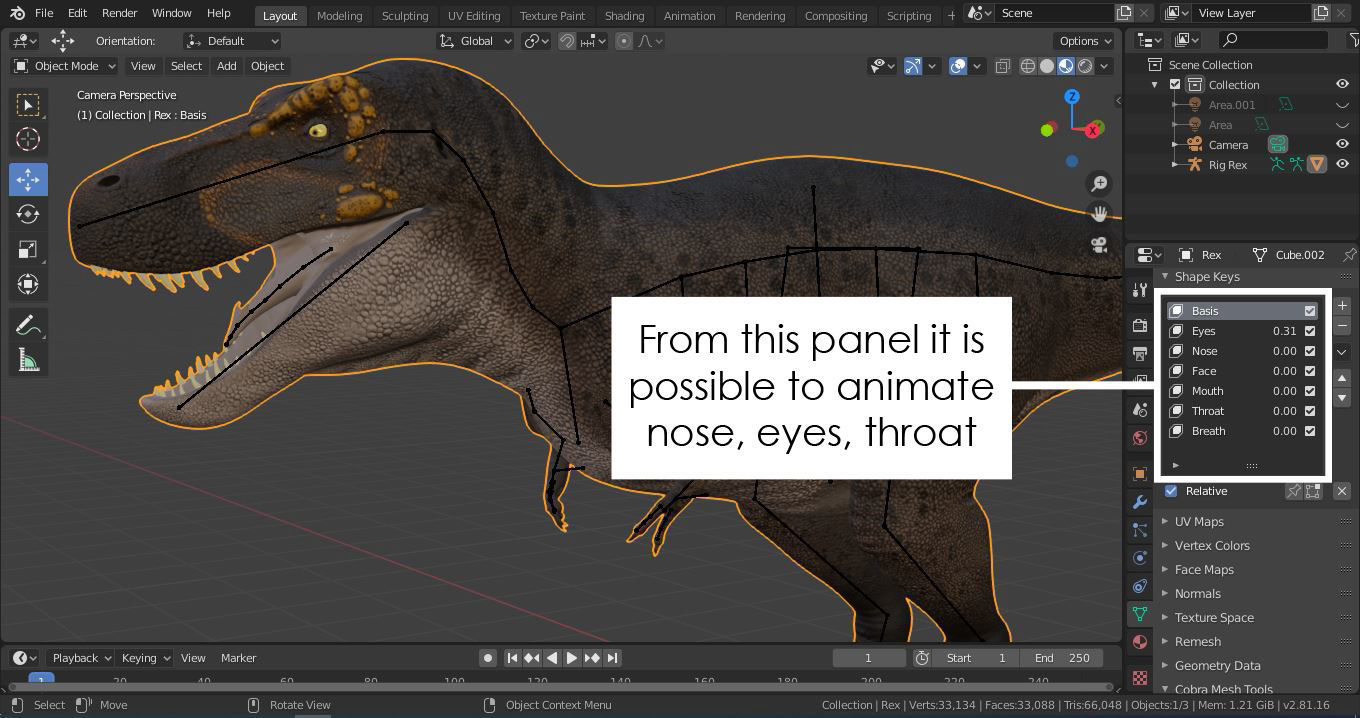Image resolution: width=1360 pixels, height=718 pixels.
Task: Open viewport Add menu
Action: tap(227, 66)
